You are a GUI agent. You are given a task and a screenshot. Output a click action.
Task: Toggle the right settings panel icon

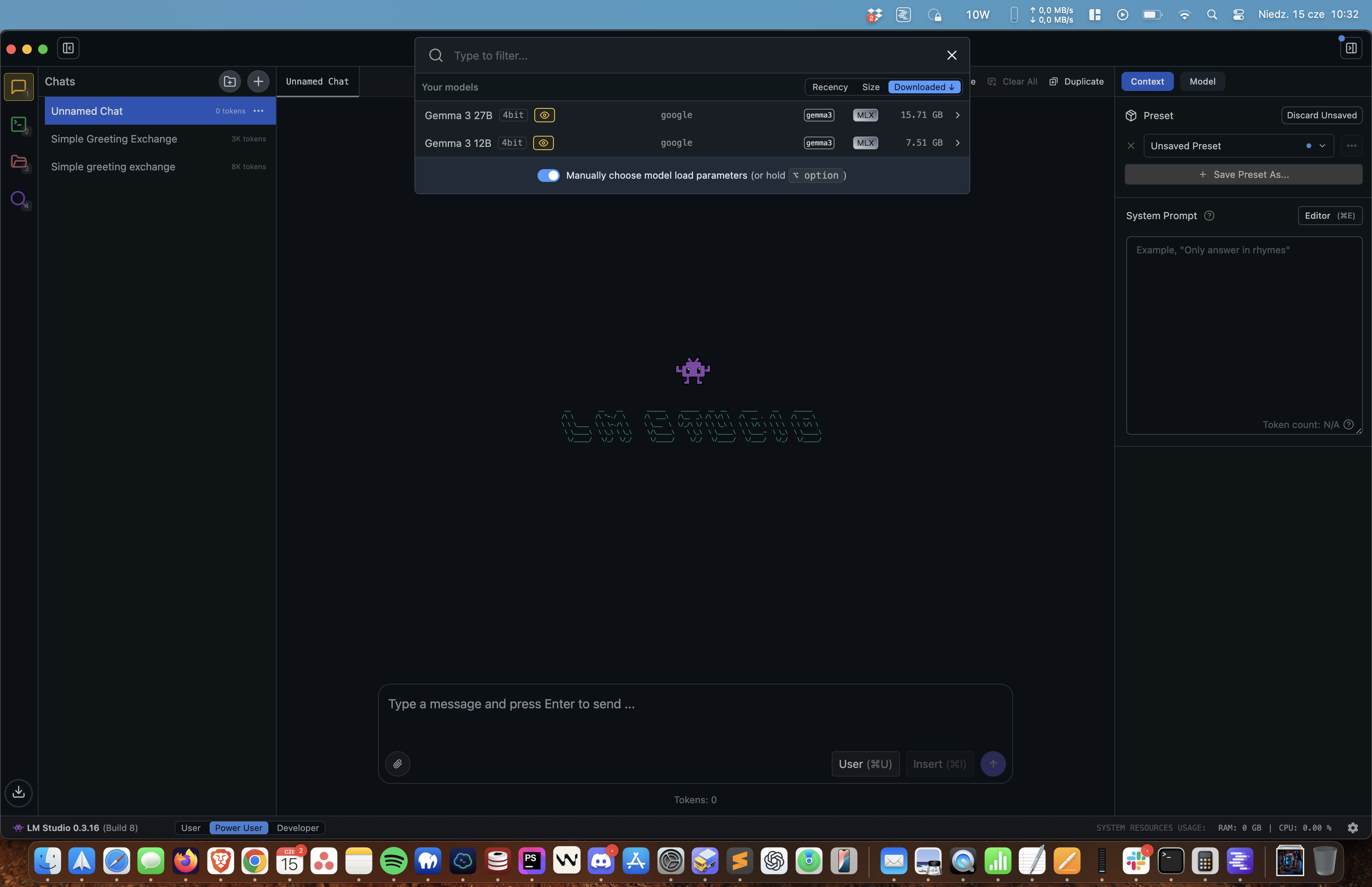coord(1351,48)
